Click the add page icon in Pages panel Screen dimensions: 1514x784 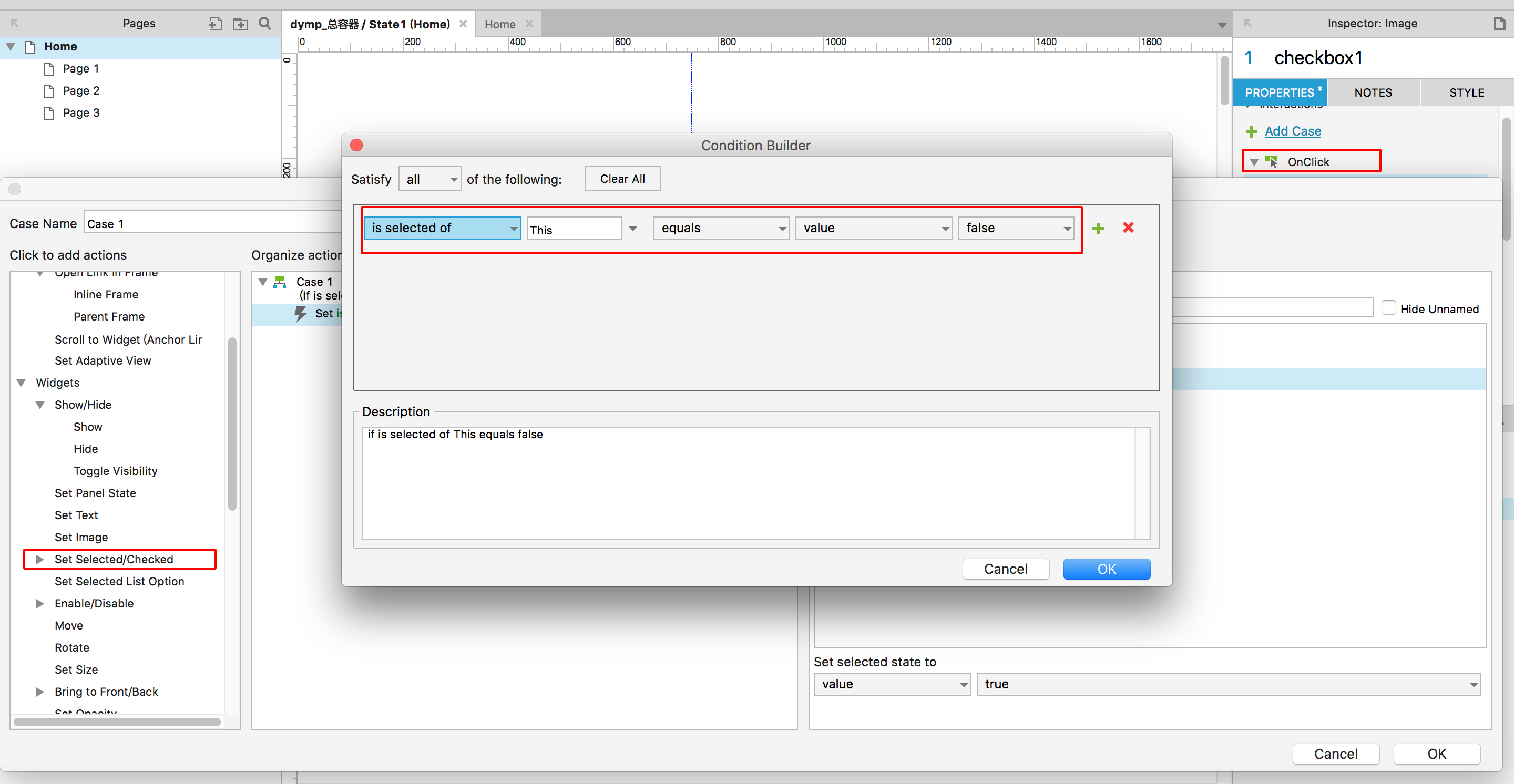pyautogui.click(x=215, y=24)
